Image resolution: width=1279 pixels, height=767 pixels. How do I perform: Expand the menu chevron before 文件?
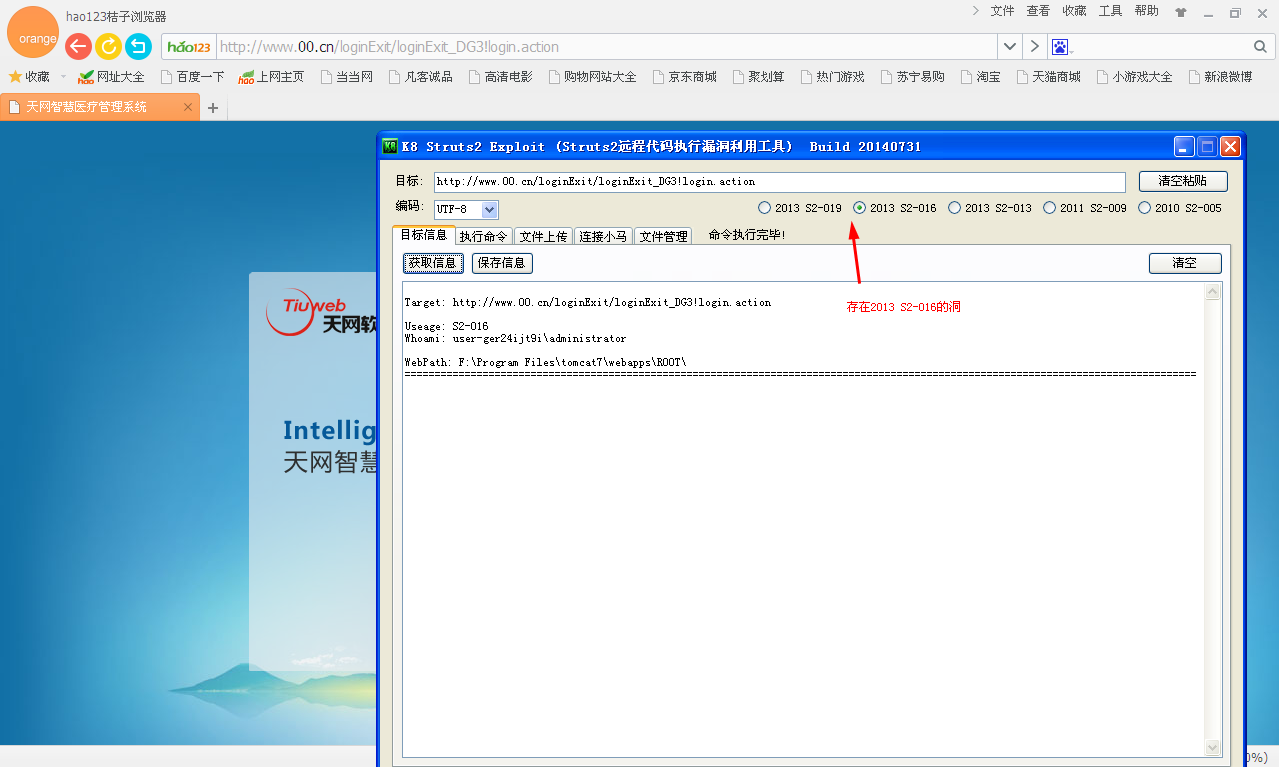pyautogui.click(x=975, y=11)
